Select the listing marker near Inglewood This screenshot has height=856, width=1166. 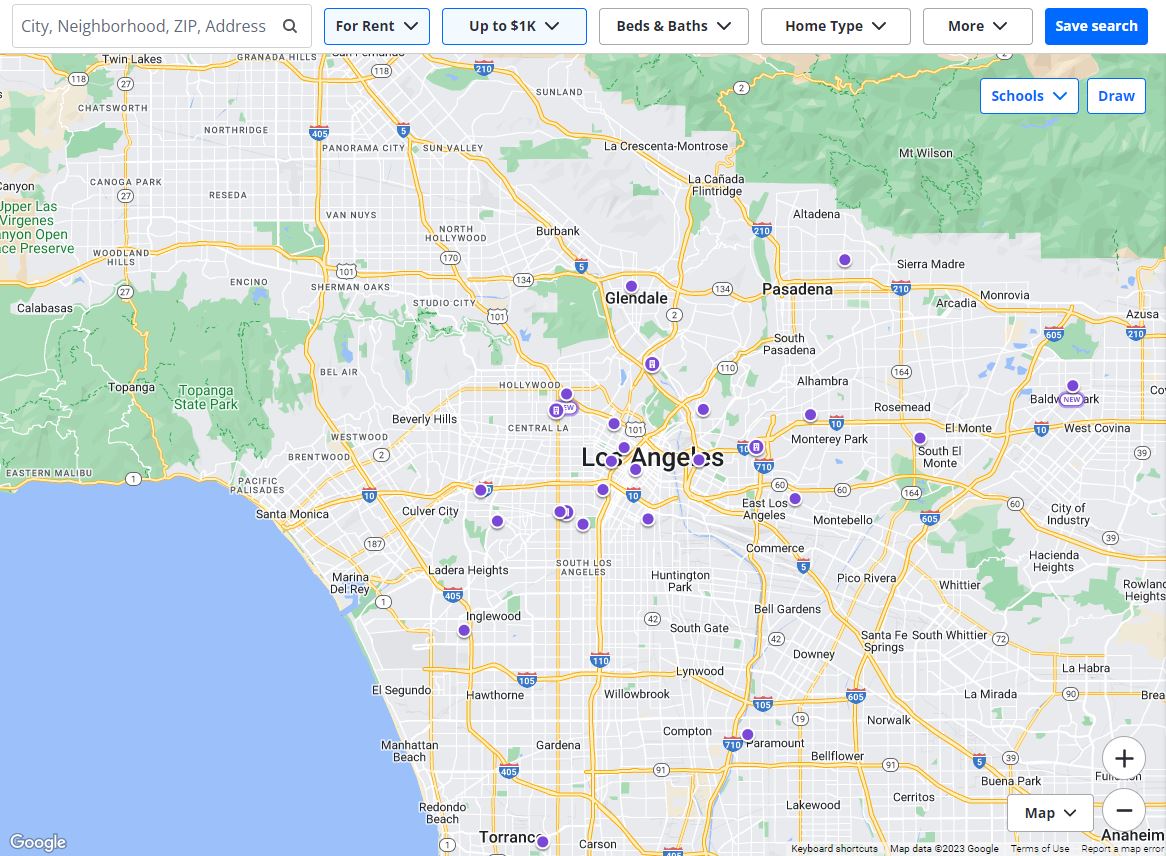coord(464,631)
